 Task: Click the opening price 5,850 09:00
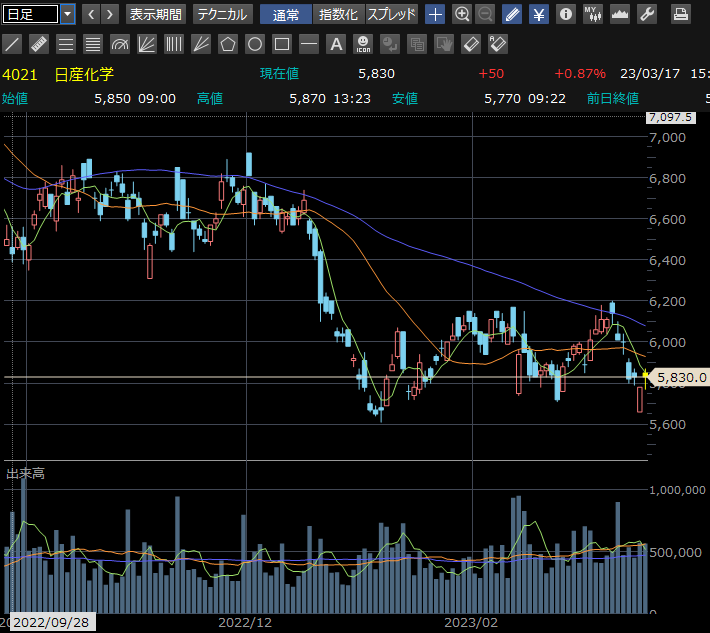135,99
